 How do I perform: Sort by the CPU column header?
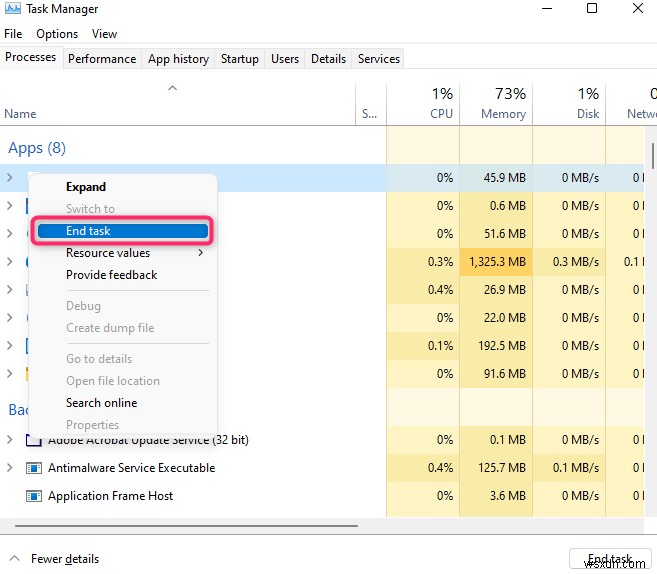[x=423, y=105]
